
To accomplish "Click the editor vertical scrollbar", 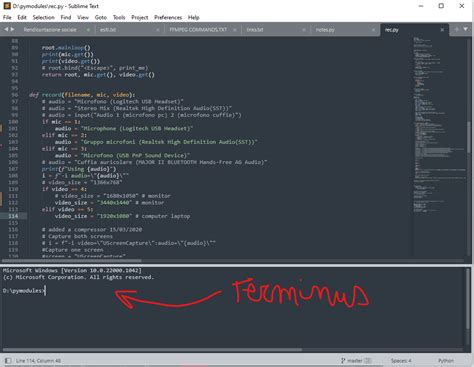I will coord(468,138).
